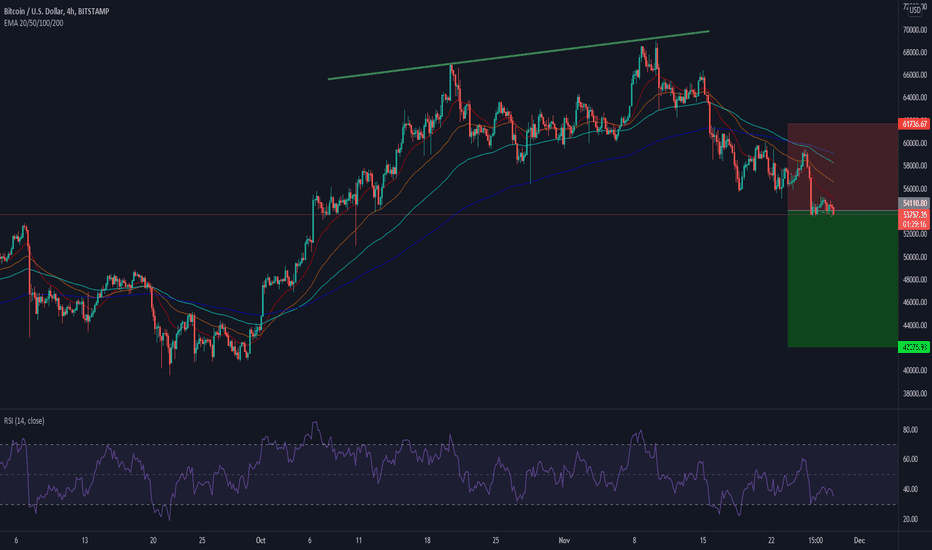Click the 70000.00 price axis label
The height and width of the screenshot is (550, 932).
click(915, 30)
